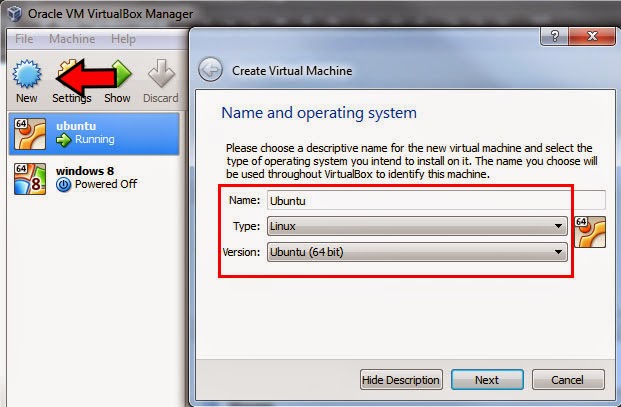Click the New virtual machine toolbar icon

point(27,74)
